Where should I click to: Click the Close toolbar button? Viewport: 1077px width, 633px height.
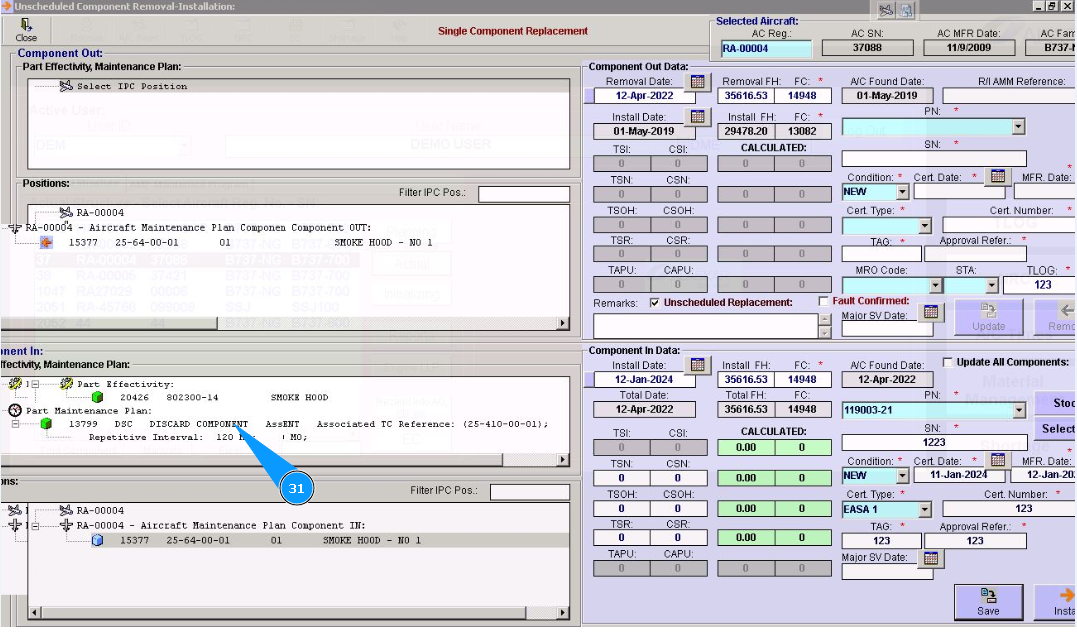pos(25,30)
